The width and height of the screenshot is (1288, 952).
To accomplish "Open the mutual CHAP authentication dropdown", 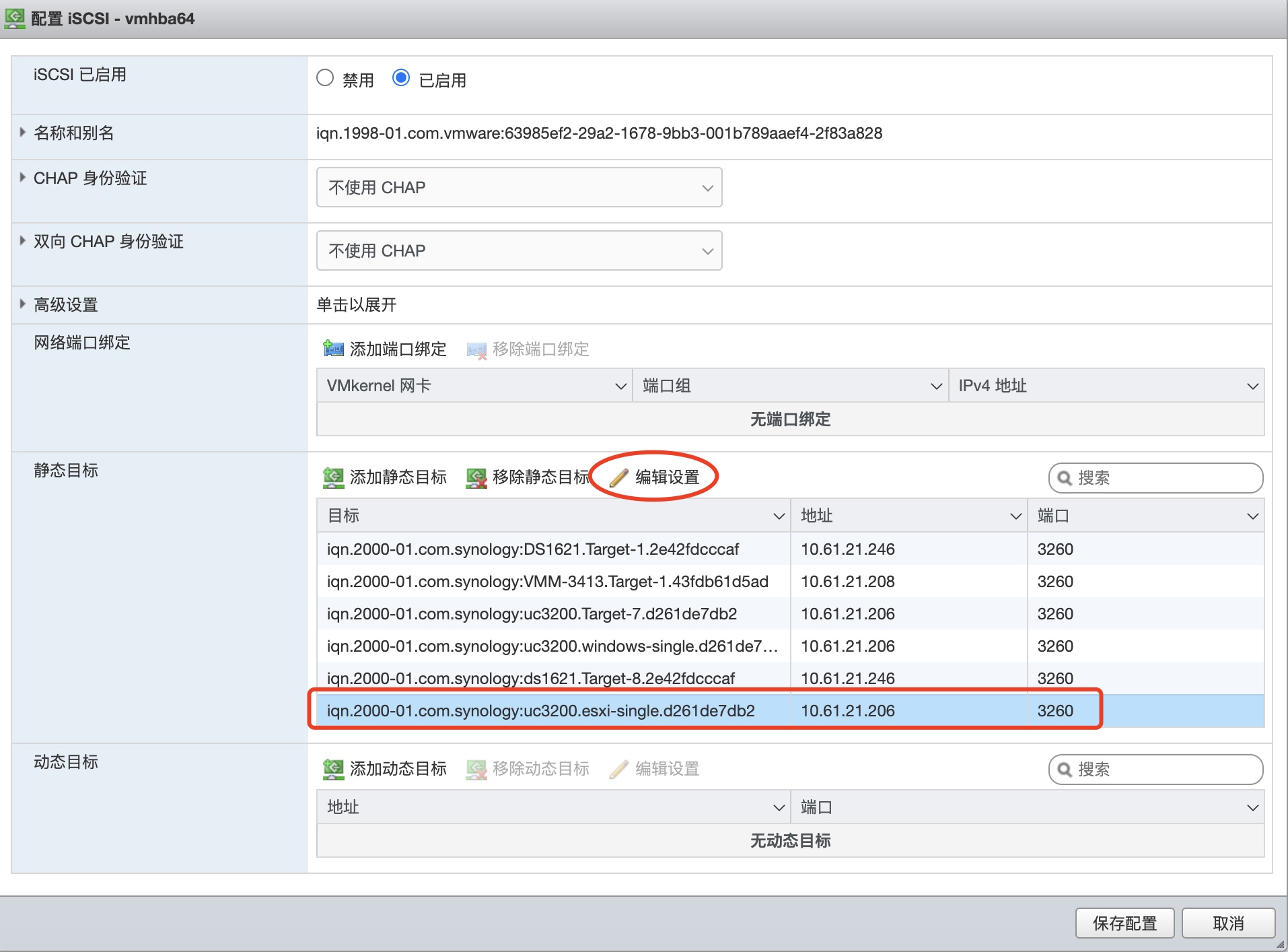I will click(519, 250).
